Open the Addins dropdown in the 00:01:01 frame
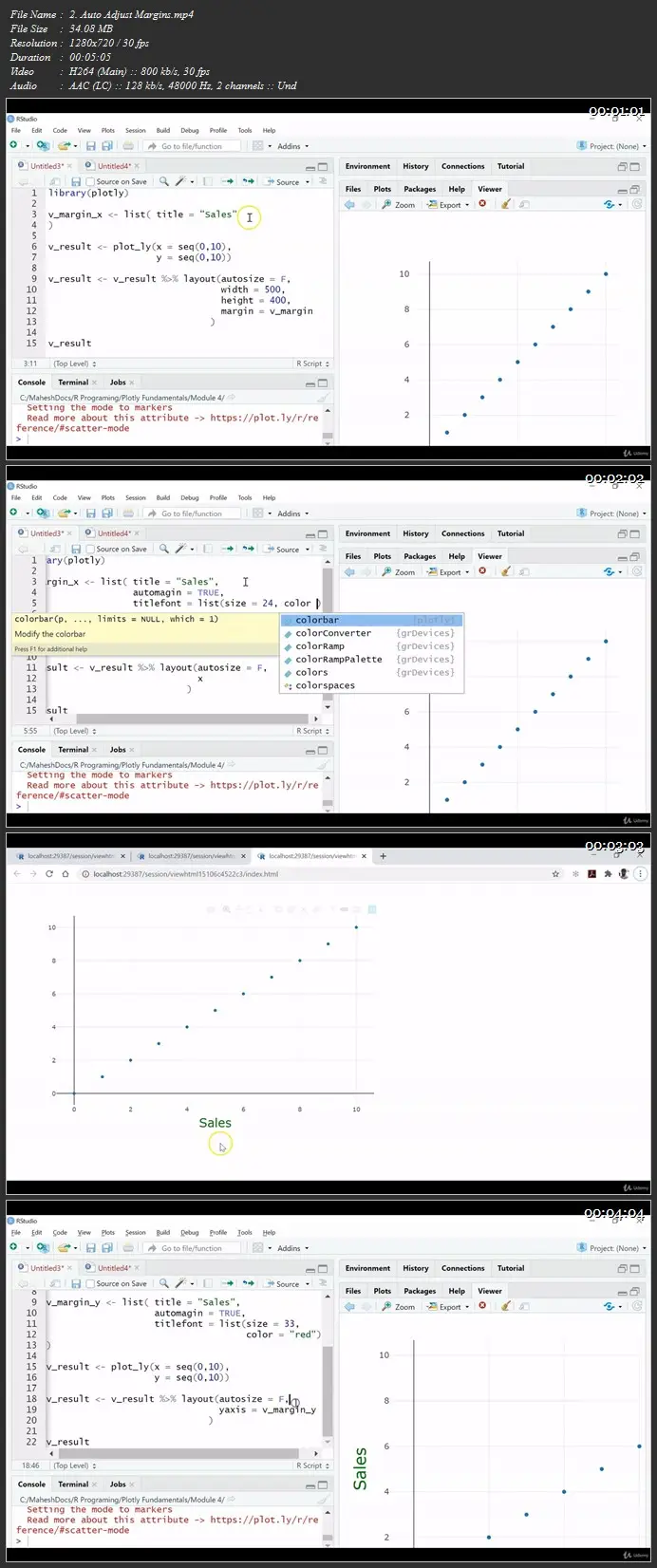The width and height of the screenshot is (657, 1568). coord(291,146)
